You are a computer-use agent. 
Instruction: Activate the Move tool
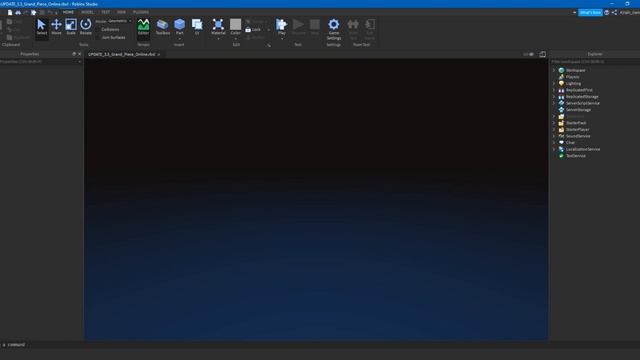tap(56, 27)
